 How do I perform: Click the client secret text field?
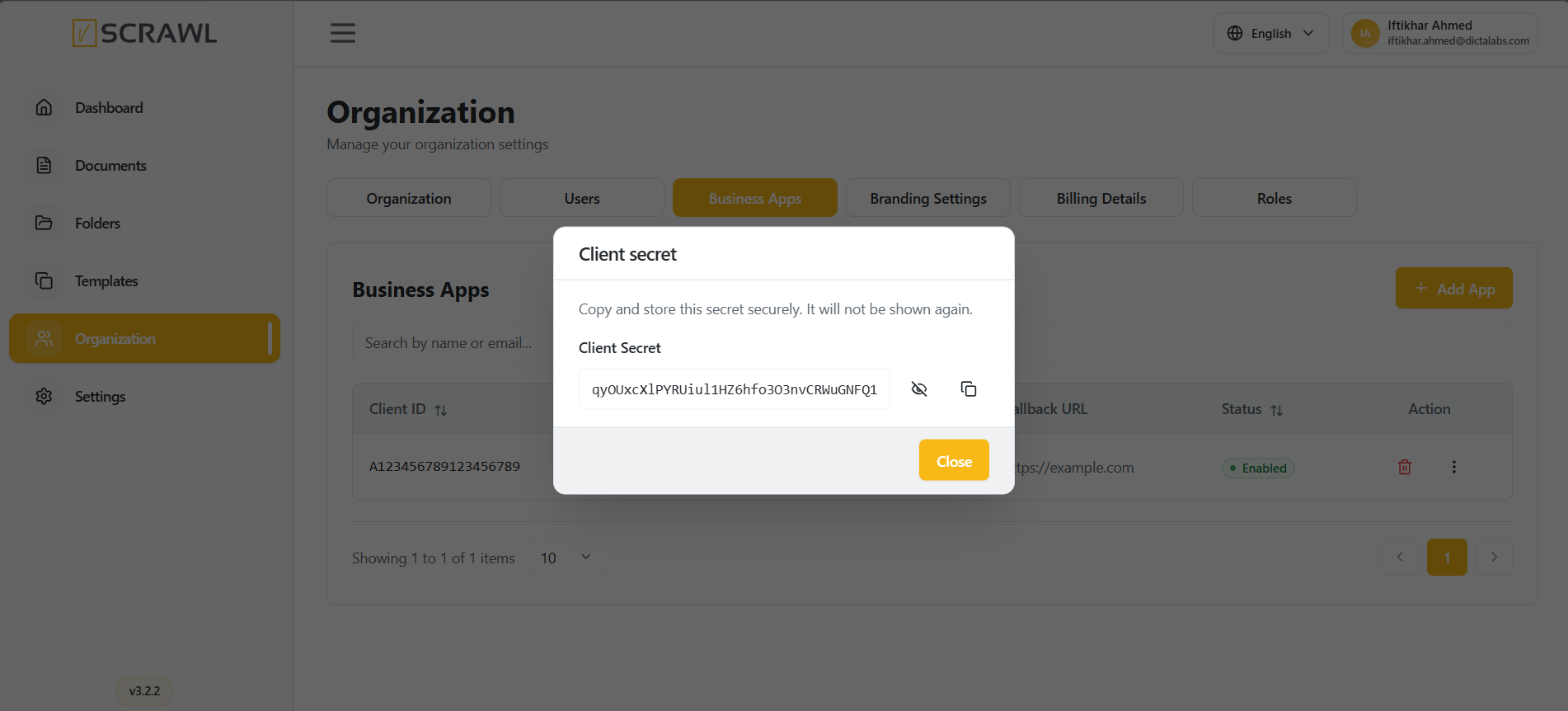point(735,389)
